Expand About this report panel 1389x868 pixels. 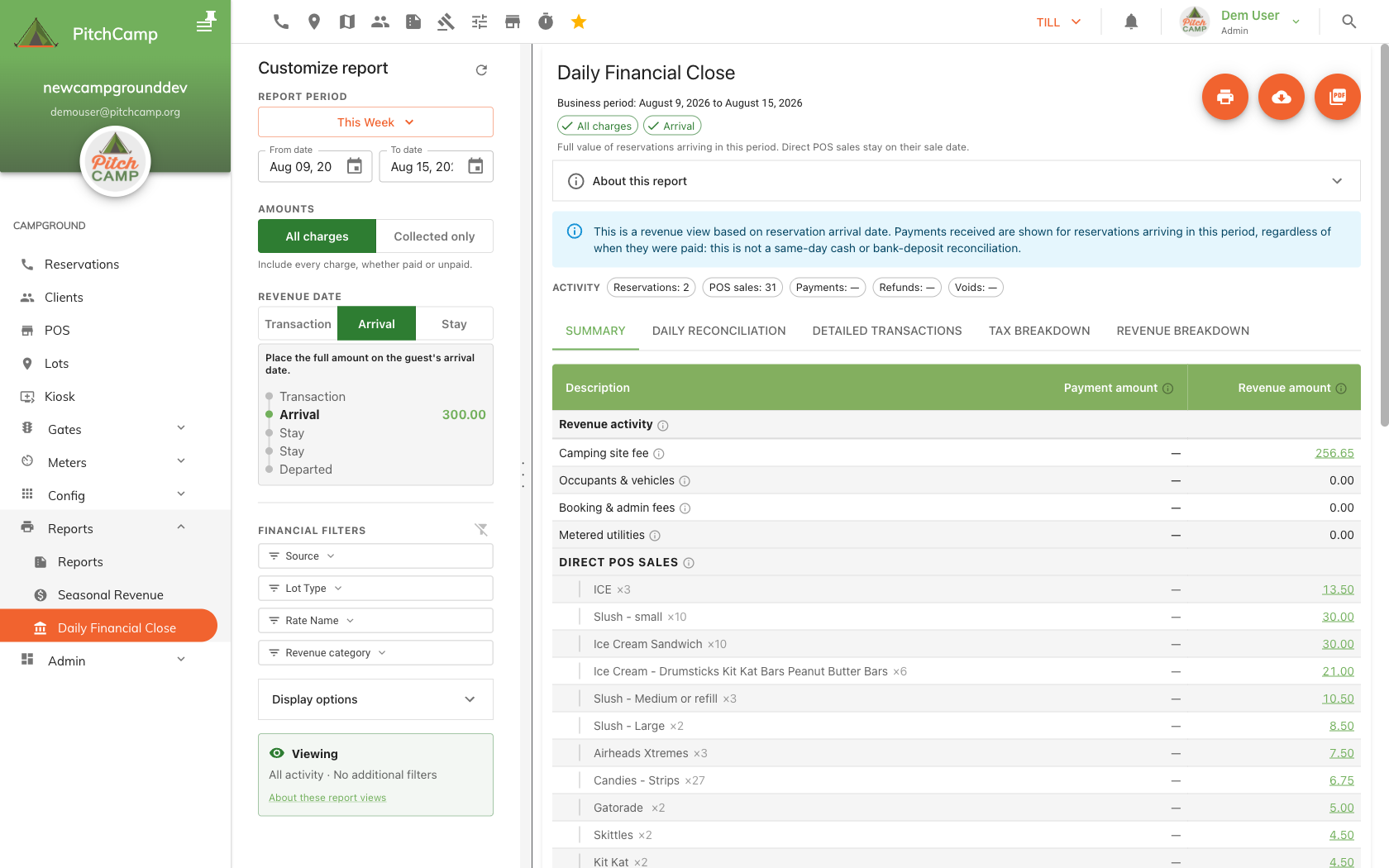point(956,181)
